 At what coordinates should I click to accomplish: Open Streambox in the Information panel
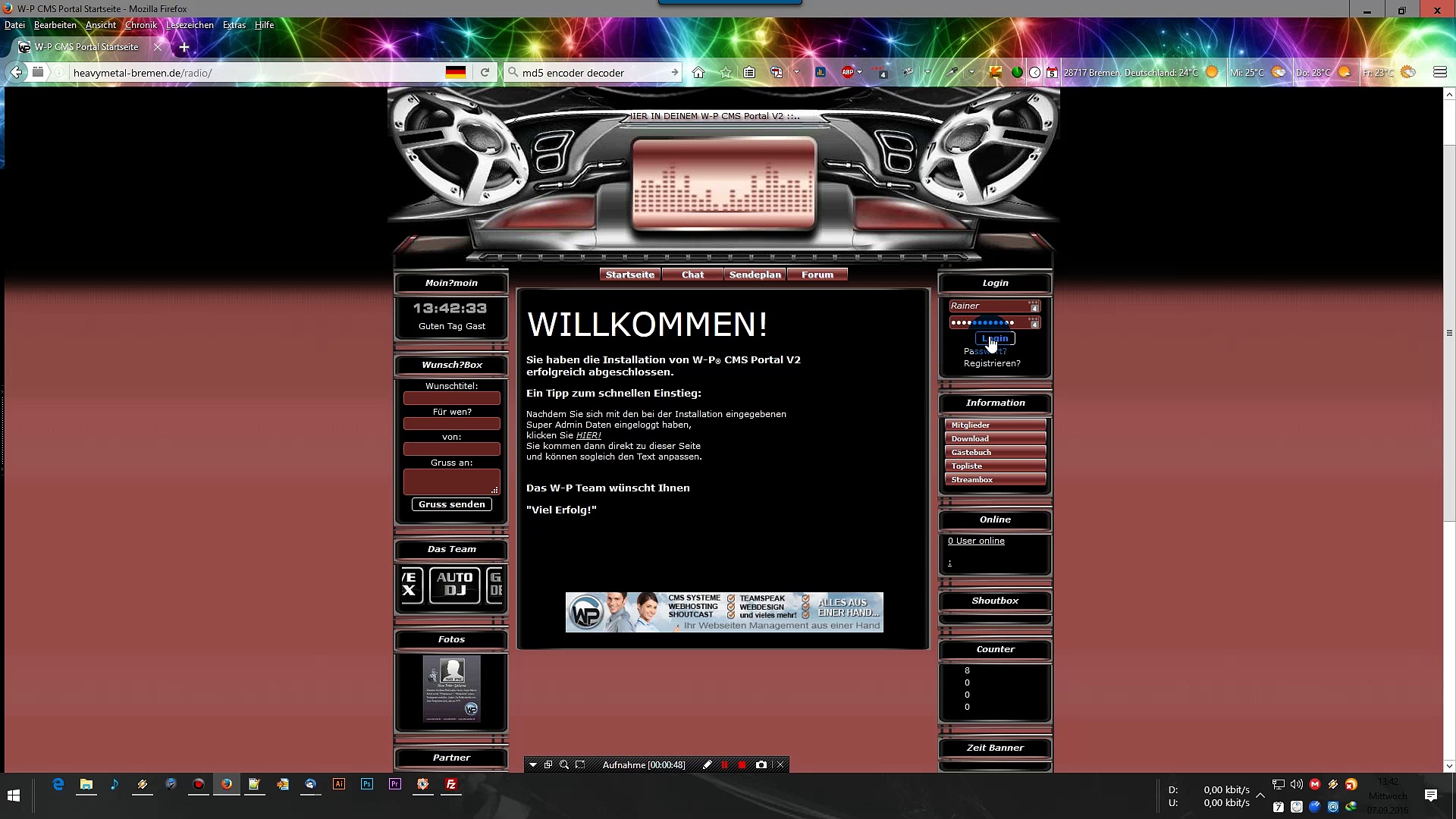(994, 479)
